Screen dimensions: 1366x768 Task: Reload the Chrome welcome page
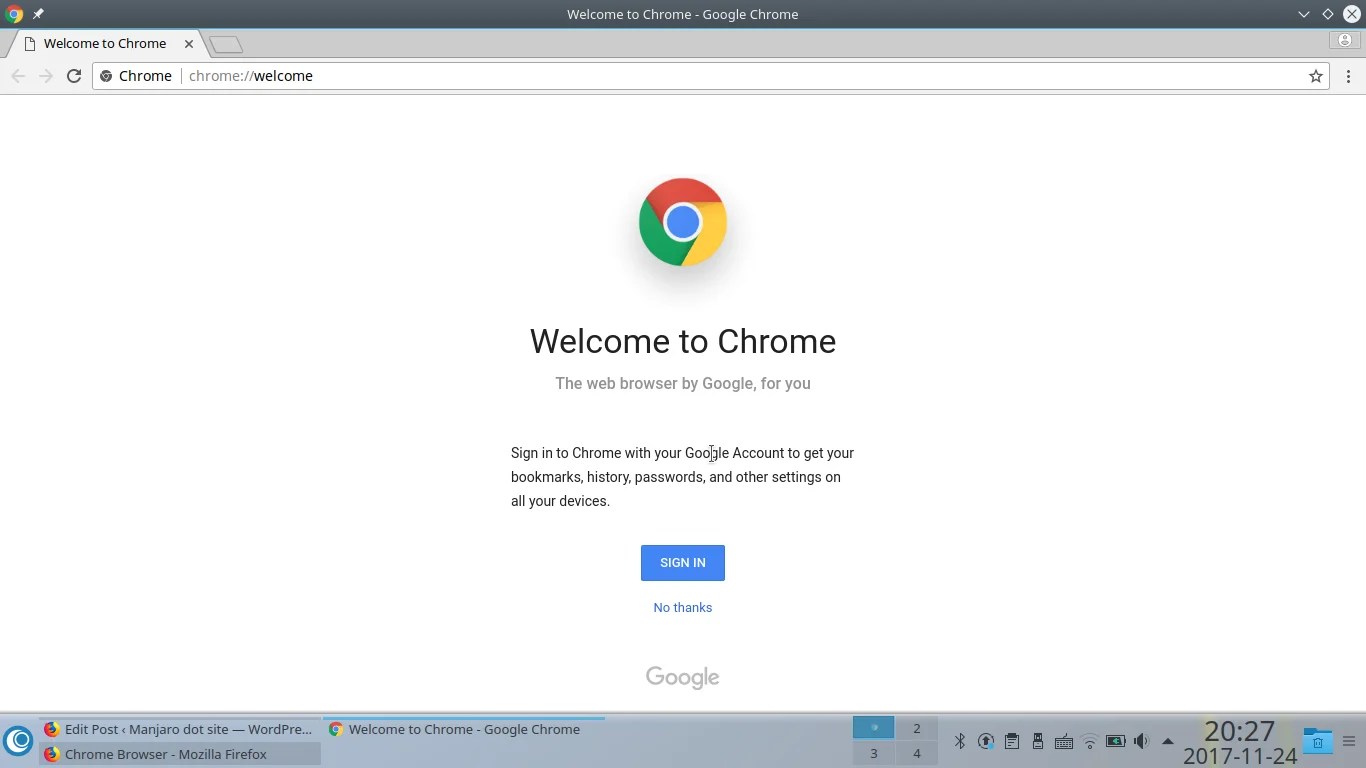coord(74,76)
